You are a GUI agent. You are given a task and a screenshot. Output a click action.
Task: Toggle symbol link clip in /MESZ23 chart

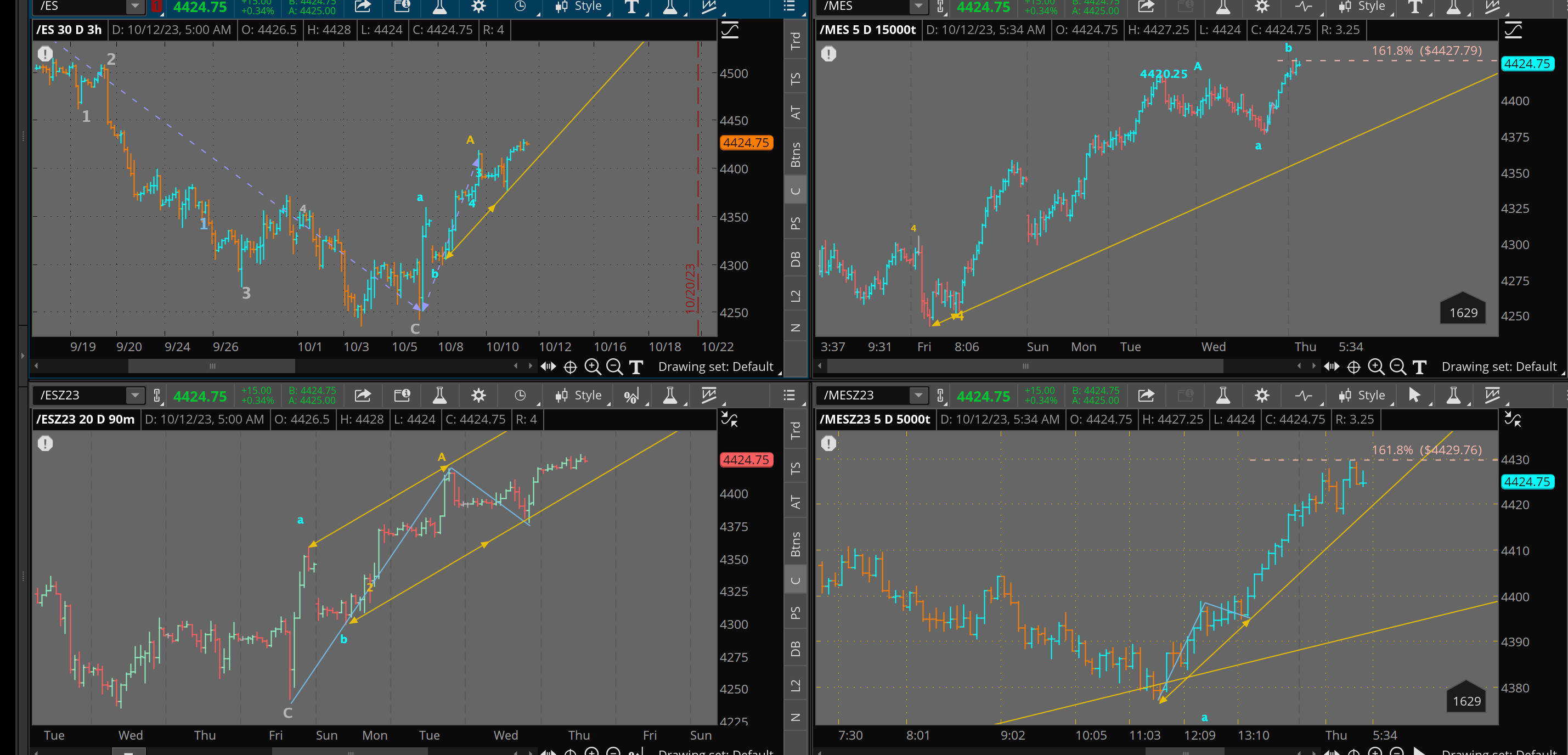(940, 396)
